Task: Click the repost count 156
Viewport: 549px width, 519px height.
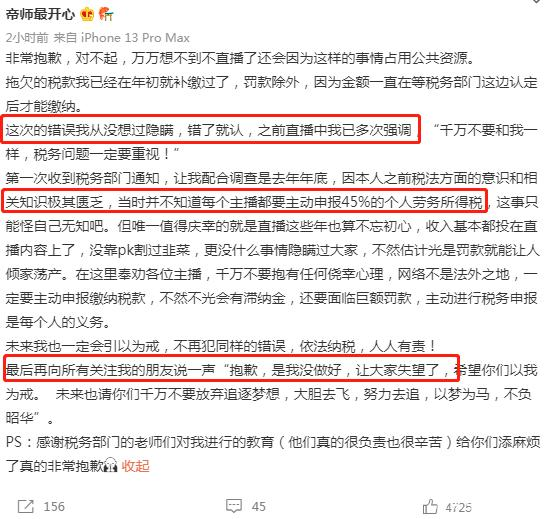Action: (54, 507)
